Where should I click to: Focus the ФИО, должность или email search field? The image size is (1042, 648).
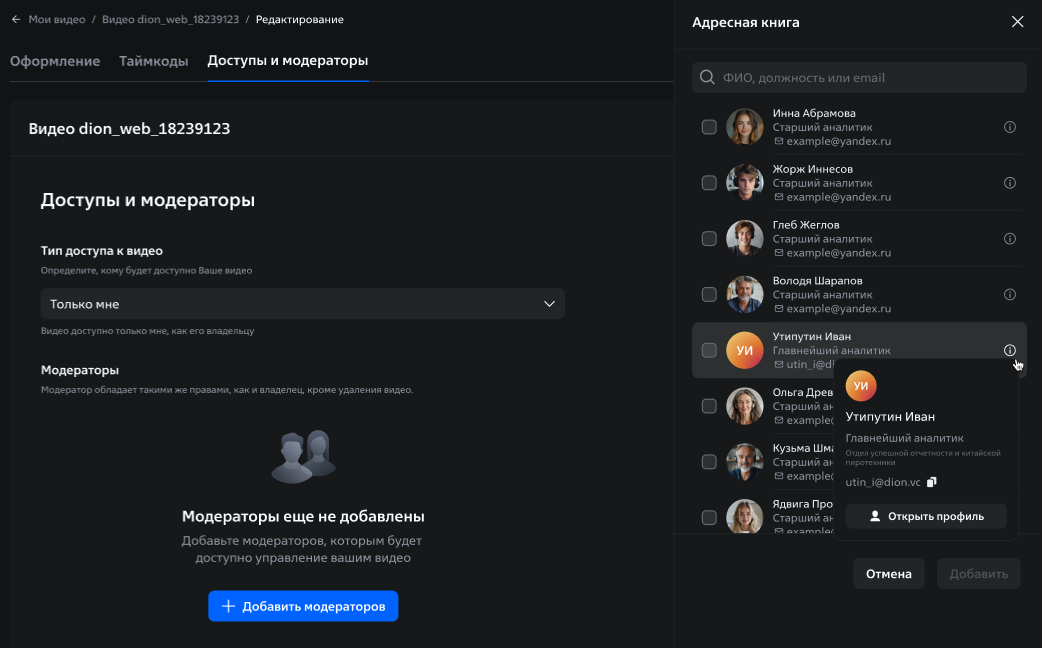tap(870, 78)
